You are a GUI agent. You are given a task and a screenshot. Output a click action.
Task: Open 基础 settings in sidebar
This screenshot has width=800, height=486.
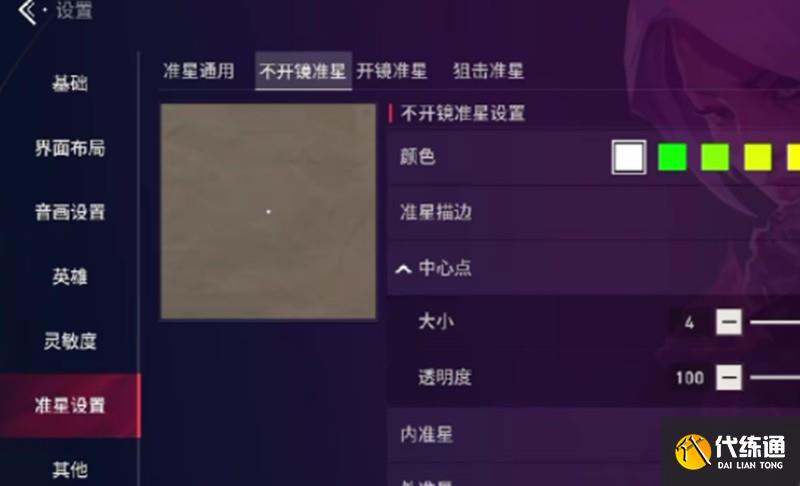click(70, 83)
